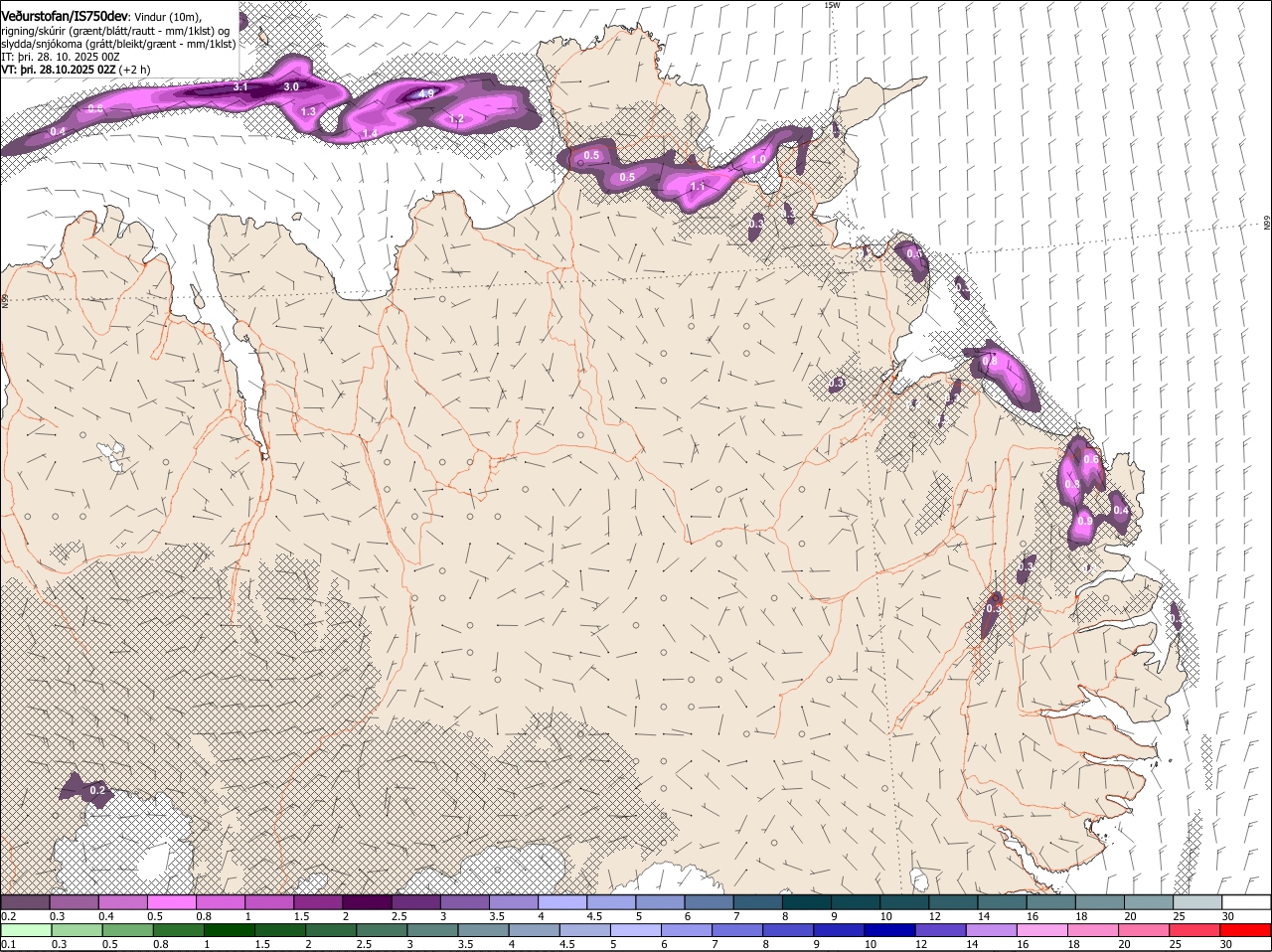This screenshot has height=952, width=1272.
Task: Click the 0.2 label in upper legend row
Action: point(8,915)
